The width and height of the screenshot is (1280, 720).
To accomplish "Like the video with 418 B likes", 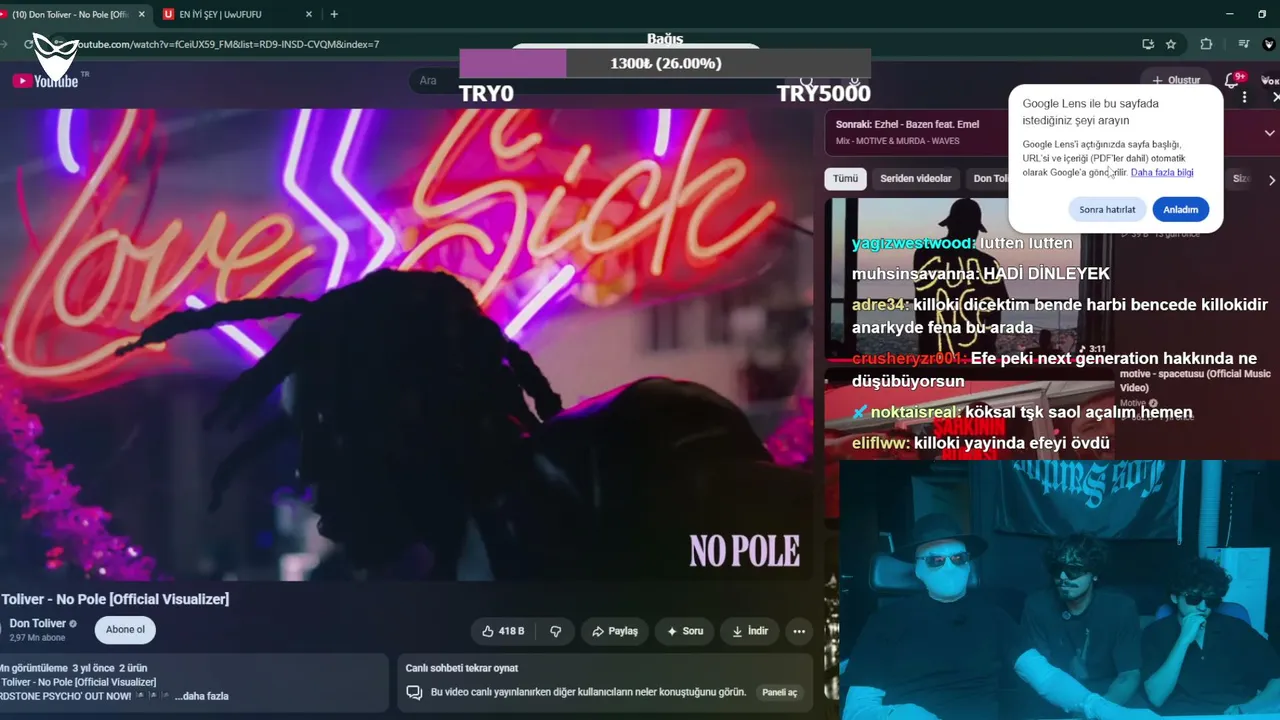I will coord(504,631).
